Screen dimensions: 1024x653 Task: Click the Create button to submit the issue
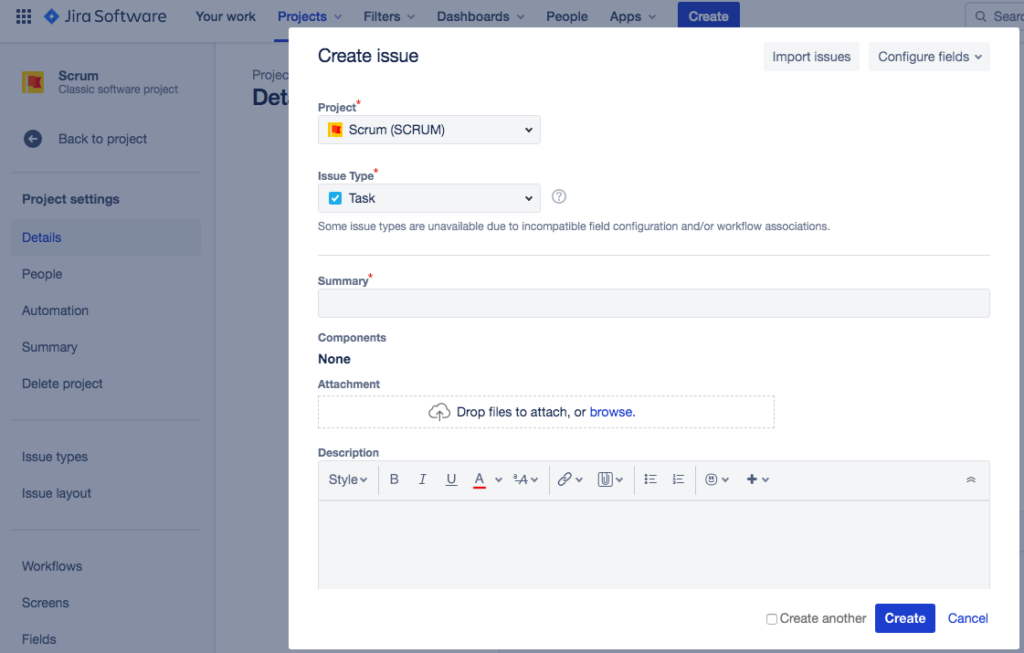pyautogui.click(x=904, y=618)
